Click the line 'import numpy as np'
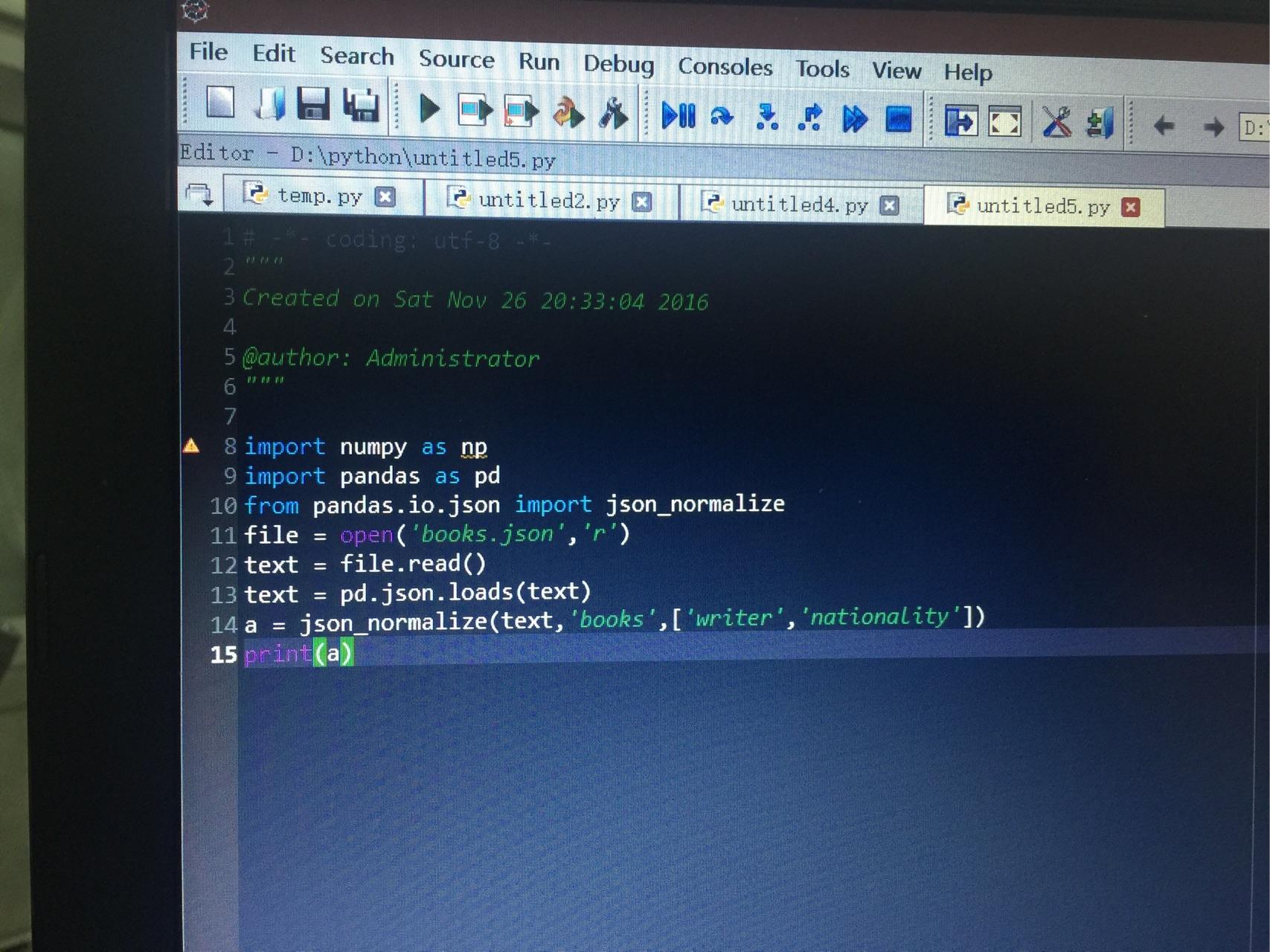Viewport: 1270px width, 952px height. coord(366,446)
